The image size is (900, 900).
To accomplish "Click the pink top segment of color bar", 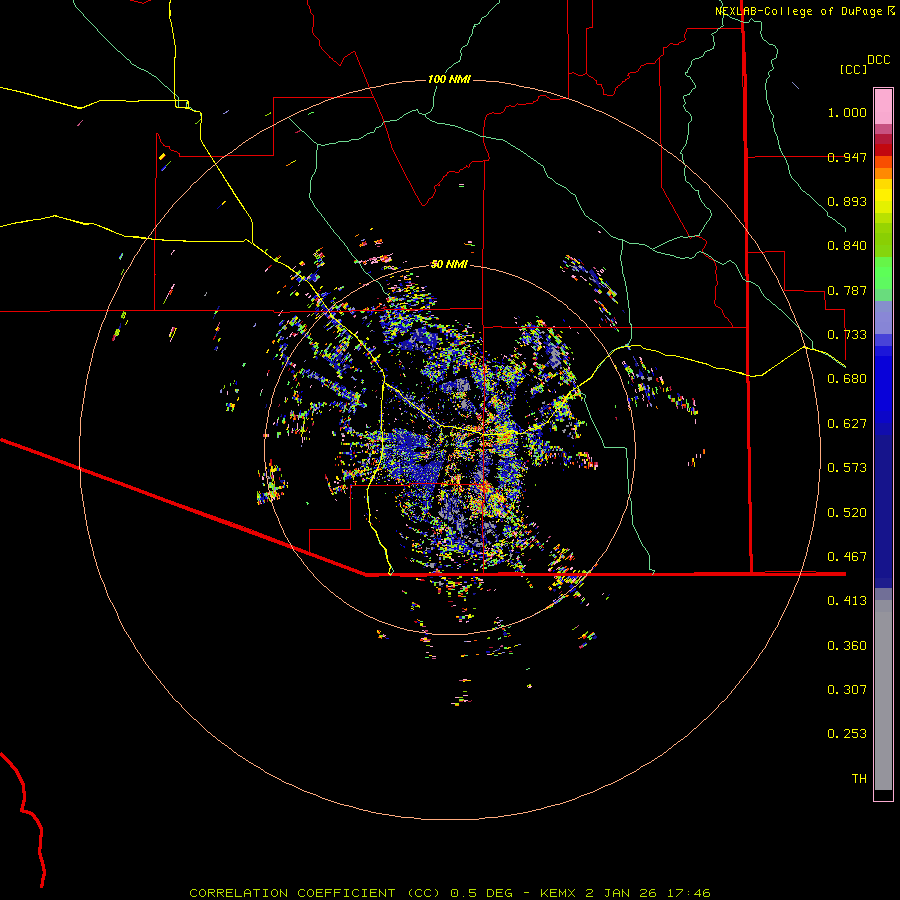I will [883, 107].
